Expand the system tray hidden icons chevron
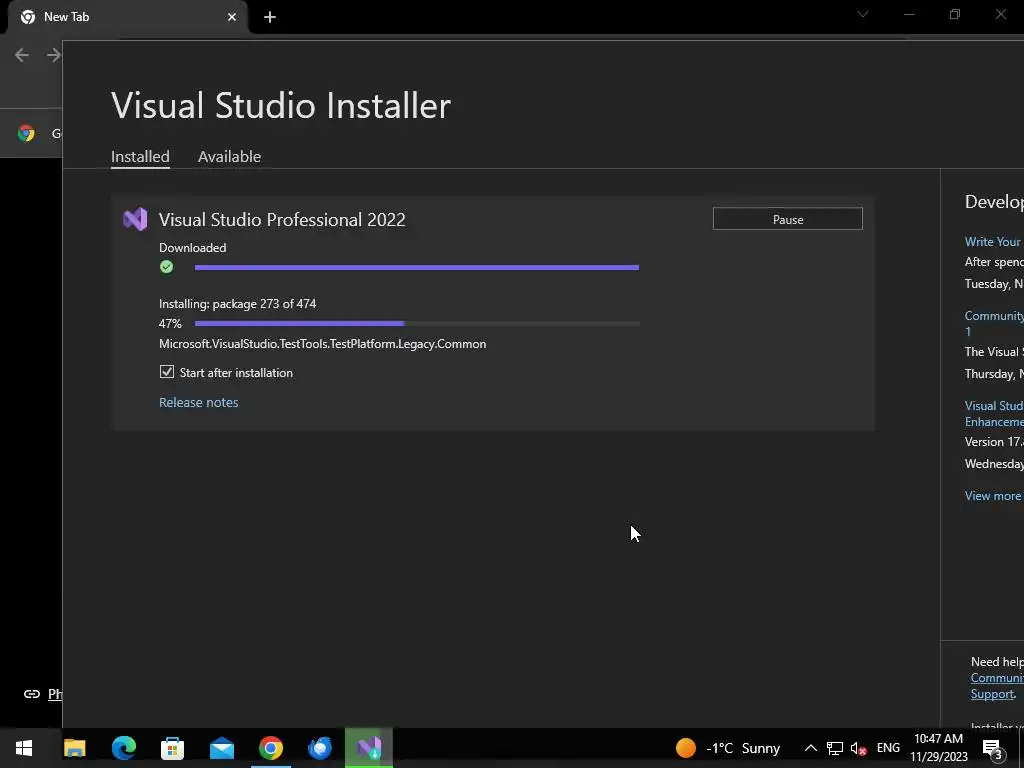The width and height of the screenshot is (1024, 768). pos(810,748)
